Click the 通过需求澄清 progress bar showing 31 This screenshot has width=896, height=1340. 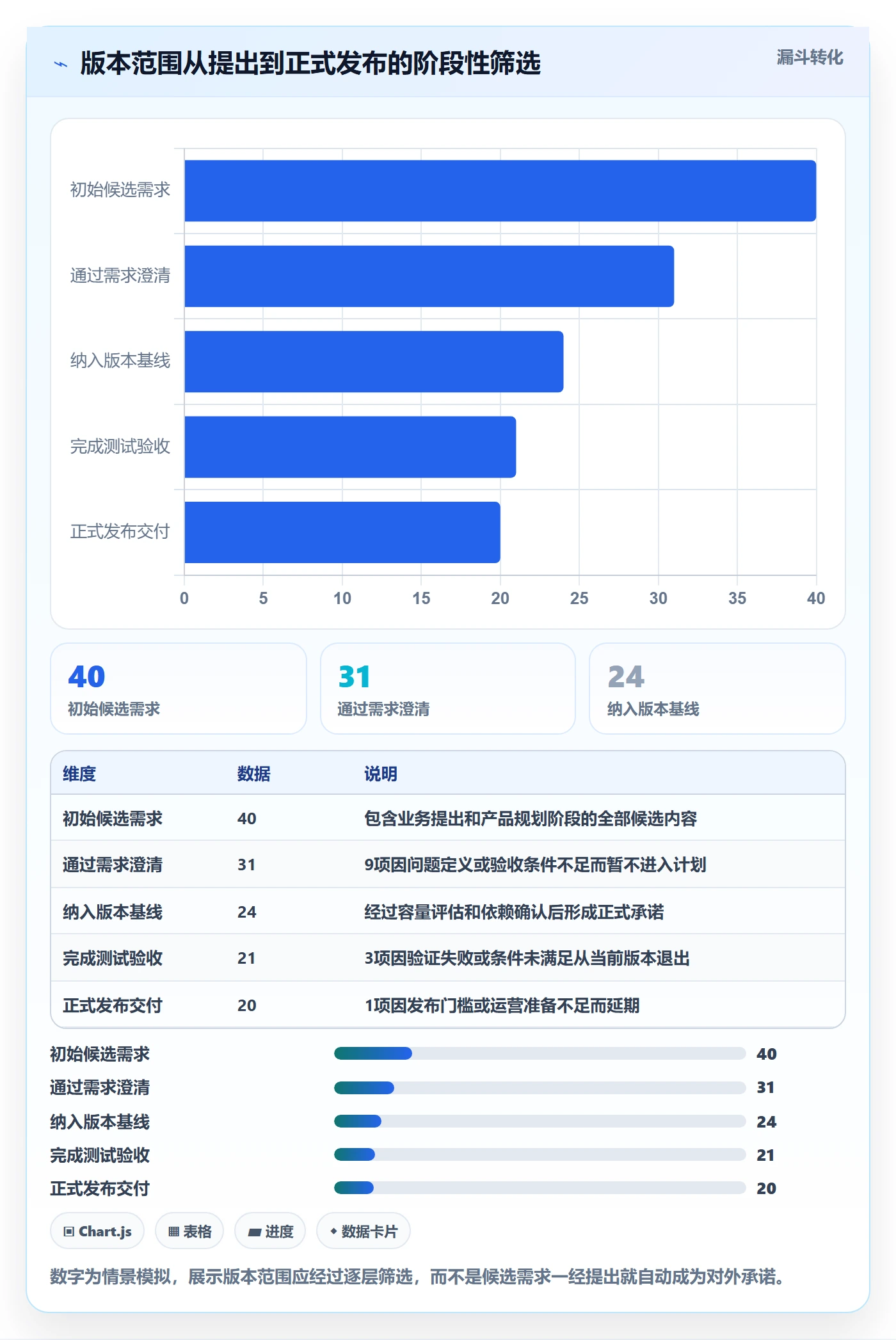pyautogui.click(x=540, y=1087)
